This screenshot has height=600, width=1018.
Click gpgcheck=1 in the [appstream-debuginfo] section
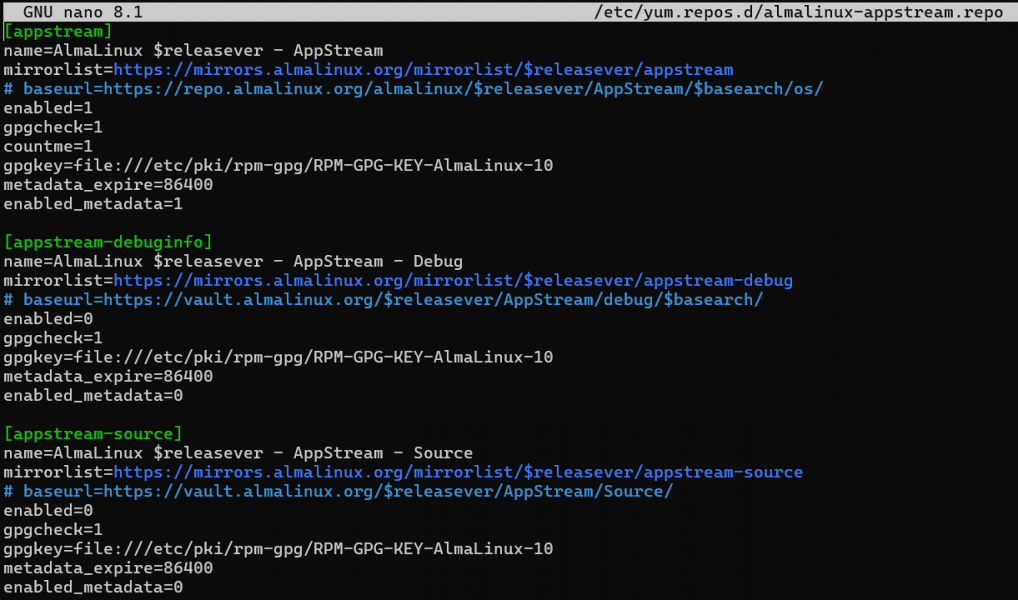pyautogui.click(x=53, y=338)
